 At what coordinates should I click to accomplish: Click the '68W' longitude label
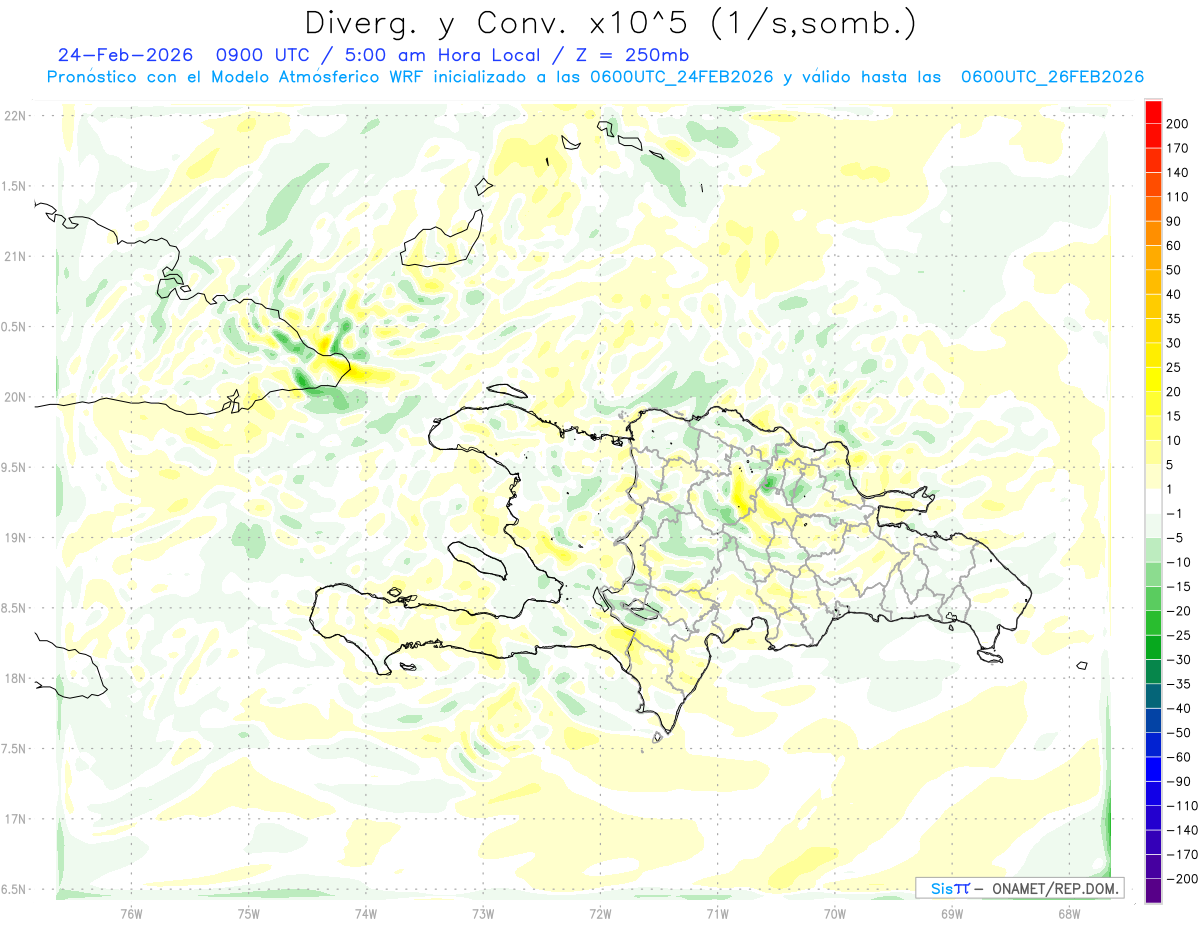coord(1069,914)
